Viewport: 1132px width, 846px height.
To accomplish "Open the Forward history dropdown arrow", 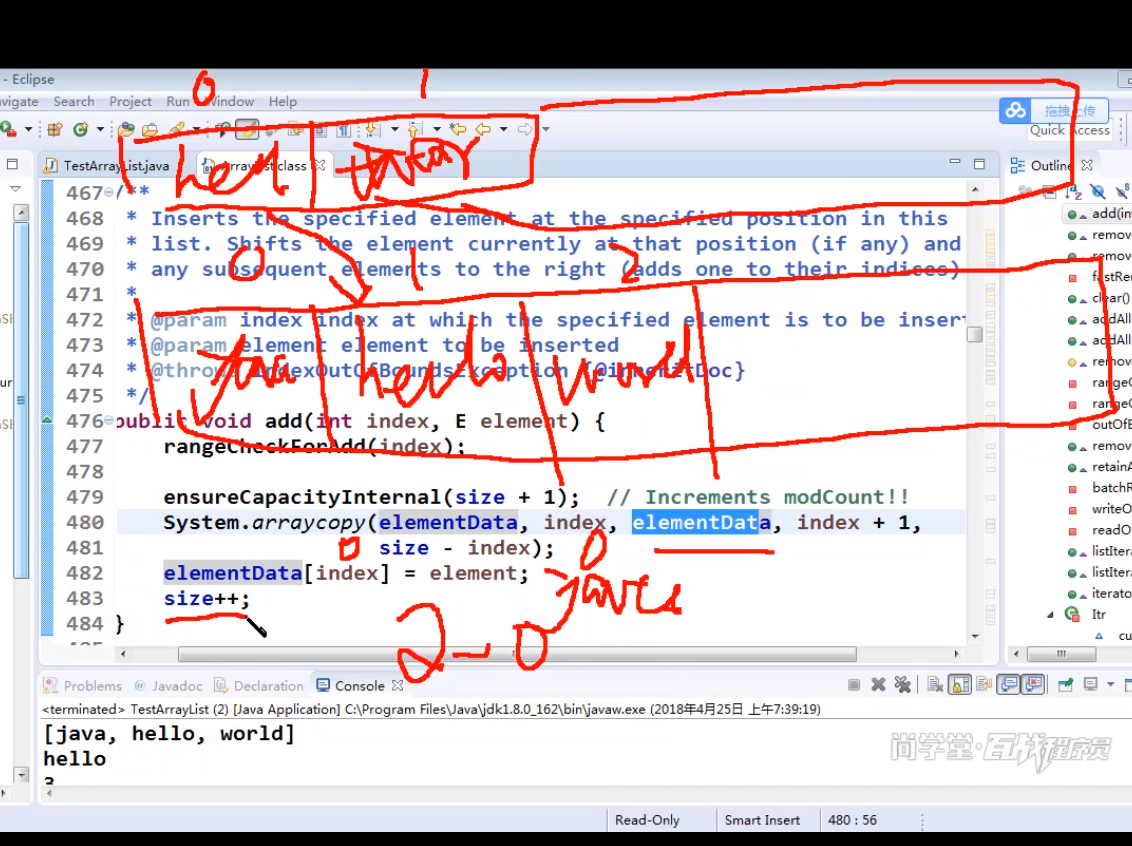I will [546, 129].
